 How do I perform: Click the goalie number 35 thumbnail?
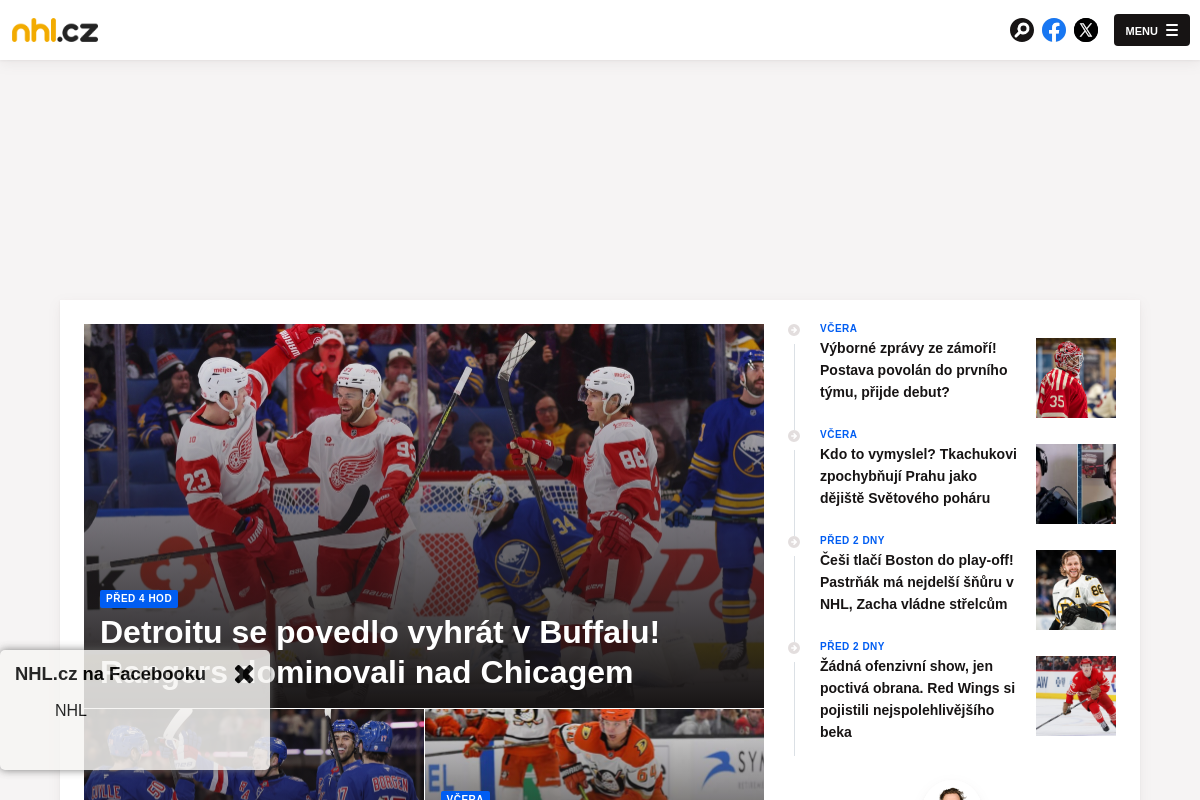tap(1076, 378)
